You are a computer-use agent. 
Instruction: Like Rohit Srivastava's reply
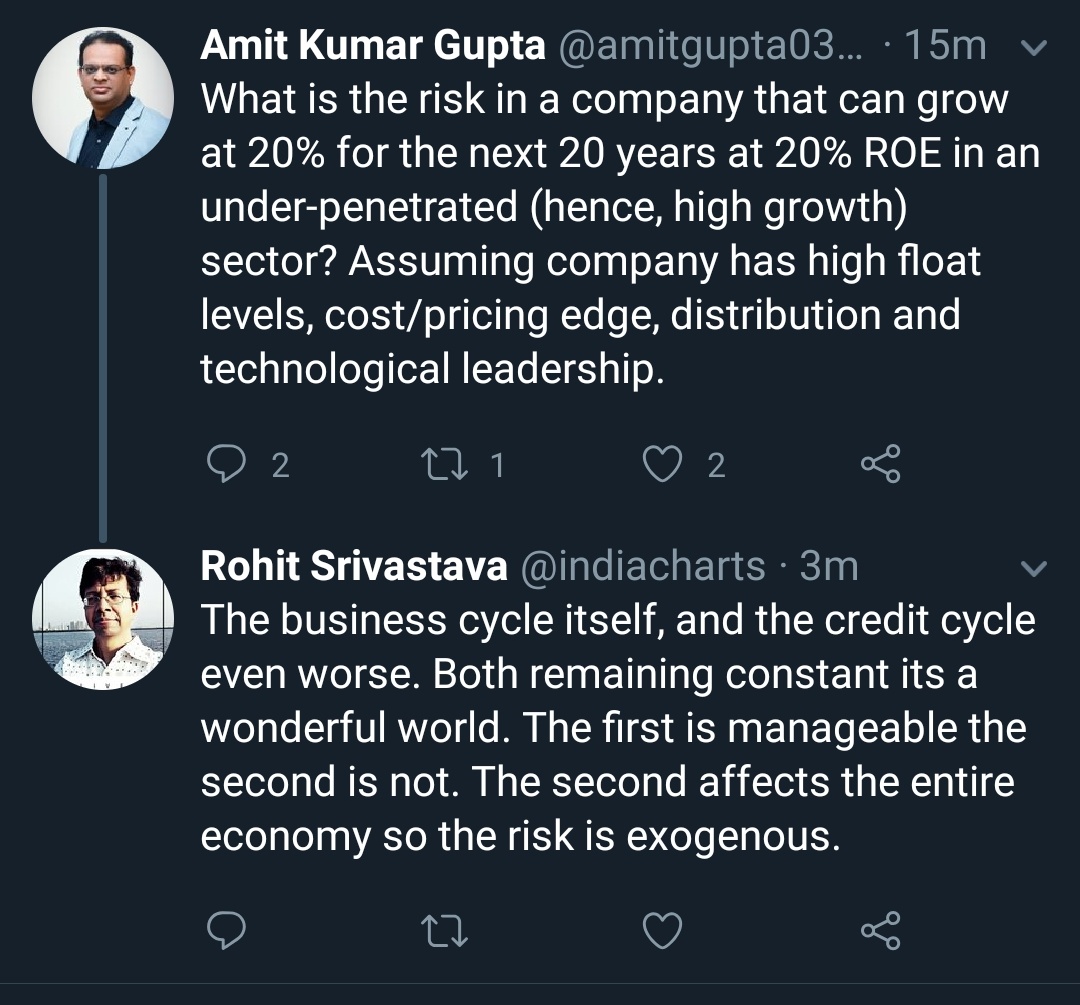click(x=662, y=931)
